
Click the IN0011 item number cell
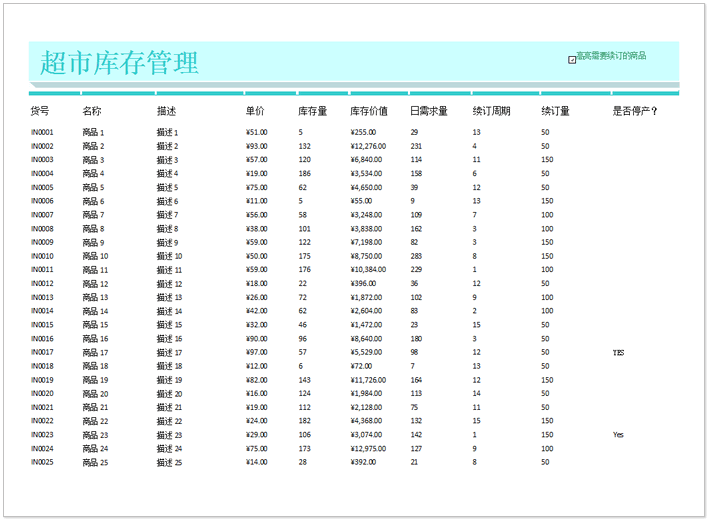42,270
